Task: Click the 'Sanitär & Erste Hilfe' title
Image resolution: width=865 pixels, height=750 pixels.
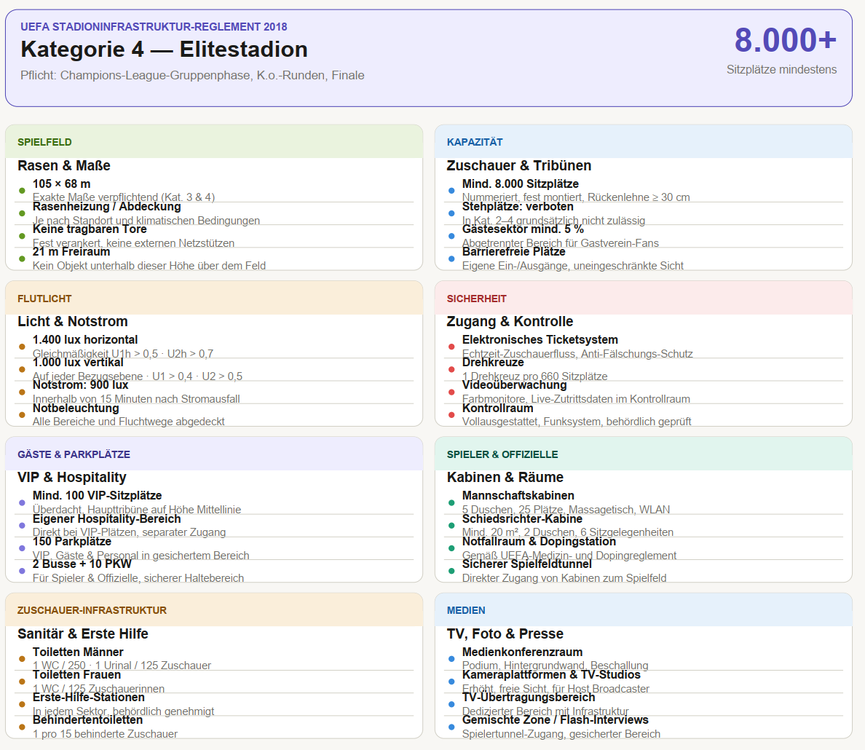Action: [x=83, y=634]
